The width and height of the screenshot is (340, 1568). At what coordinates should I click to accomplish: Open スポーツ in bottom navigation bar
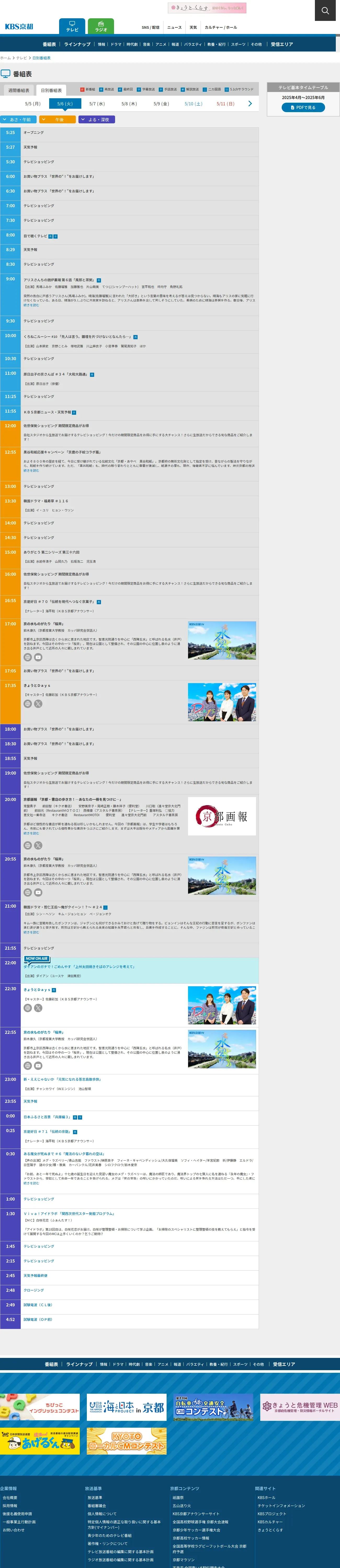[241, 1364]
